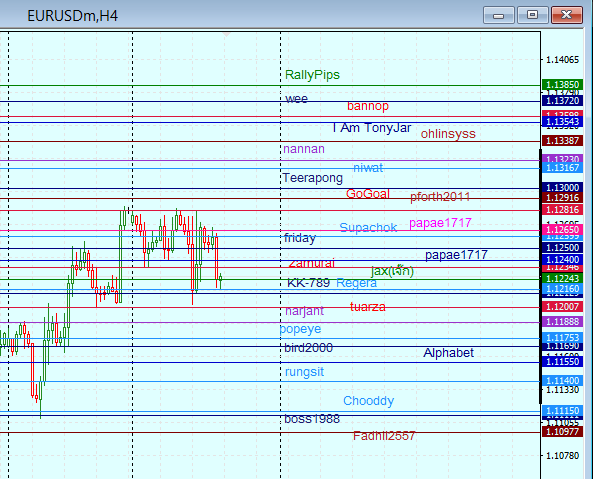The height and width of the screenshot is (479, 593).
Task: Select the Supachok label
Action: click(368, 227)
